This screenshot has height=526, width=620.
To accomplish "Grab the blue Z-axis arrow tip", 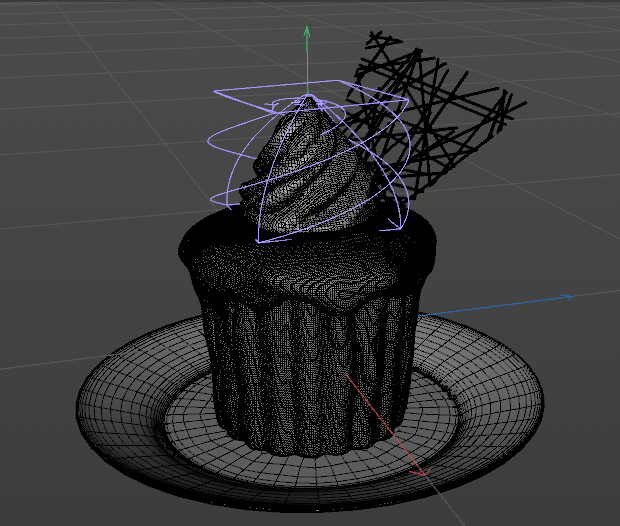I will click(566, 297).
